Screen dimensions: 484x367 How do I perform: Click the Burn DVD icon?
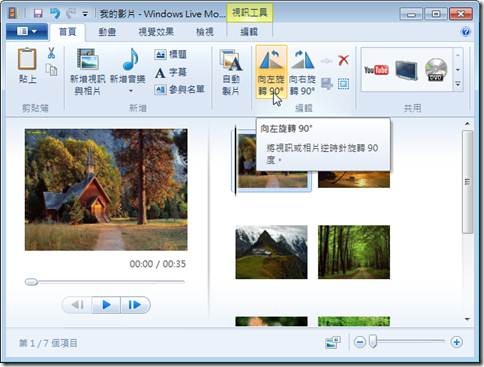click(x=436, y=69)
